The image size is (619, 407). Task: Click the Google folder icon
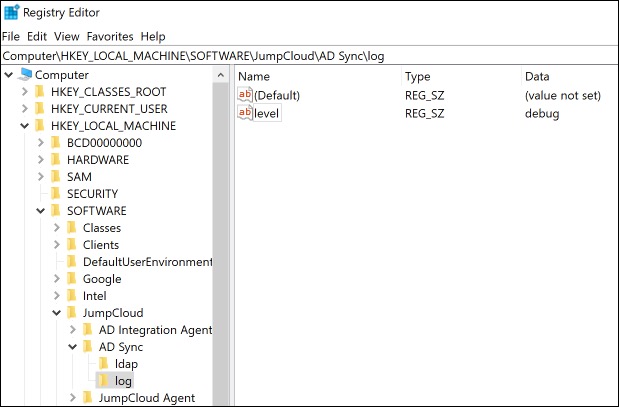pos(71,279)
